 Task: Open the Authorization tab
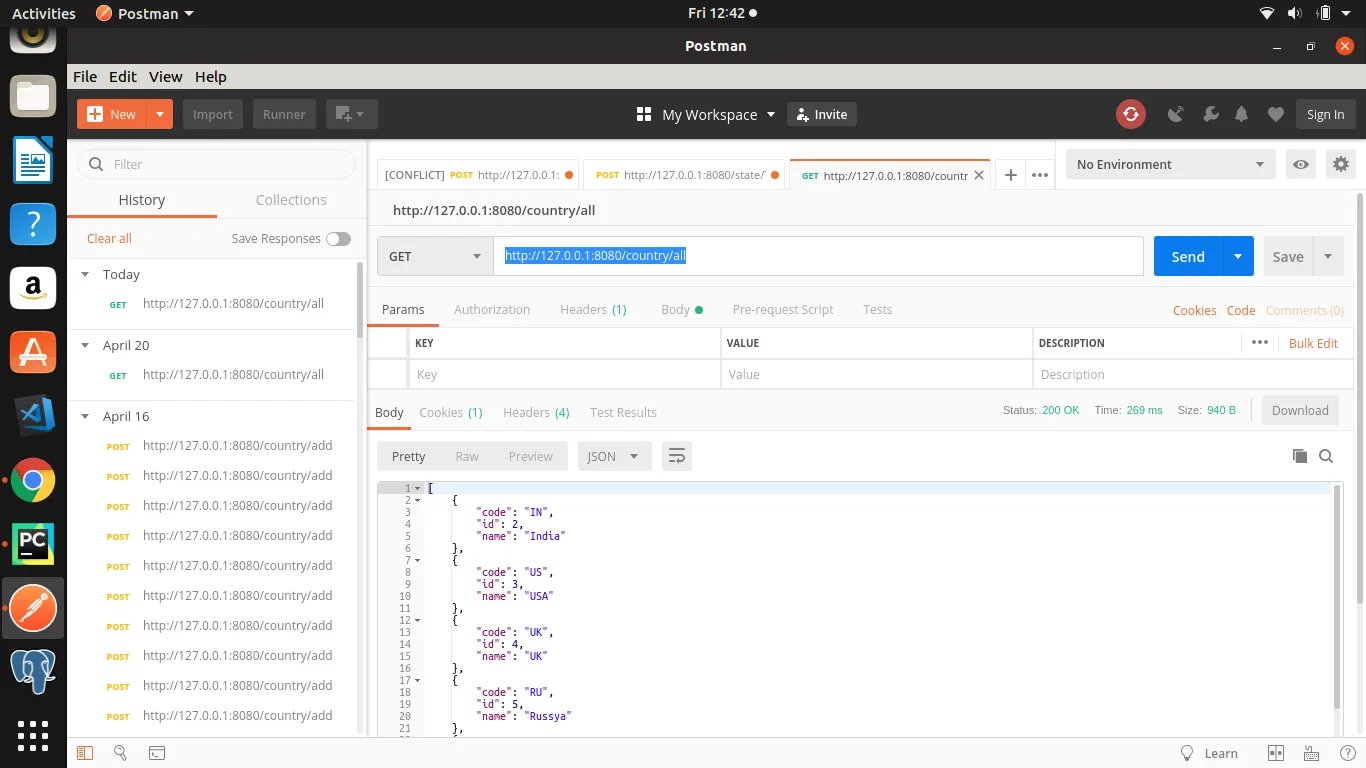pyautogui.click(x=492, y=309)
